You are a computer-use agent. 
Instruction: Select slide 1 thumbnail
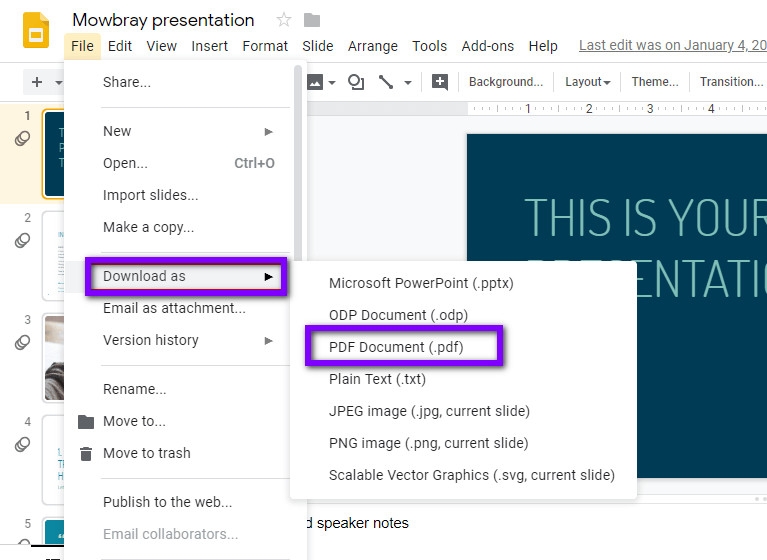[53, 154]
